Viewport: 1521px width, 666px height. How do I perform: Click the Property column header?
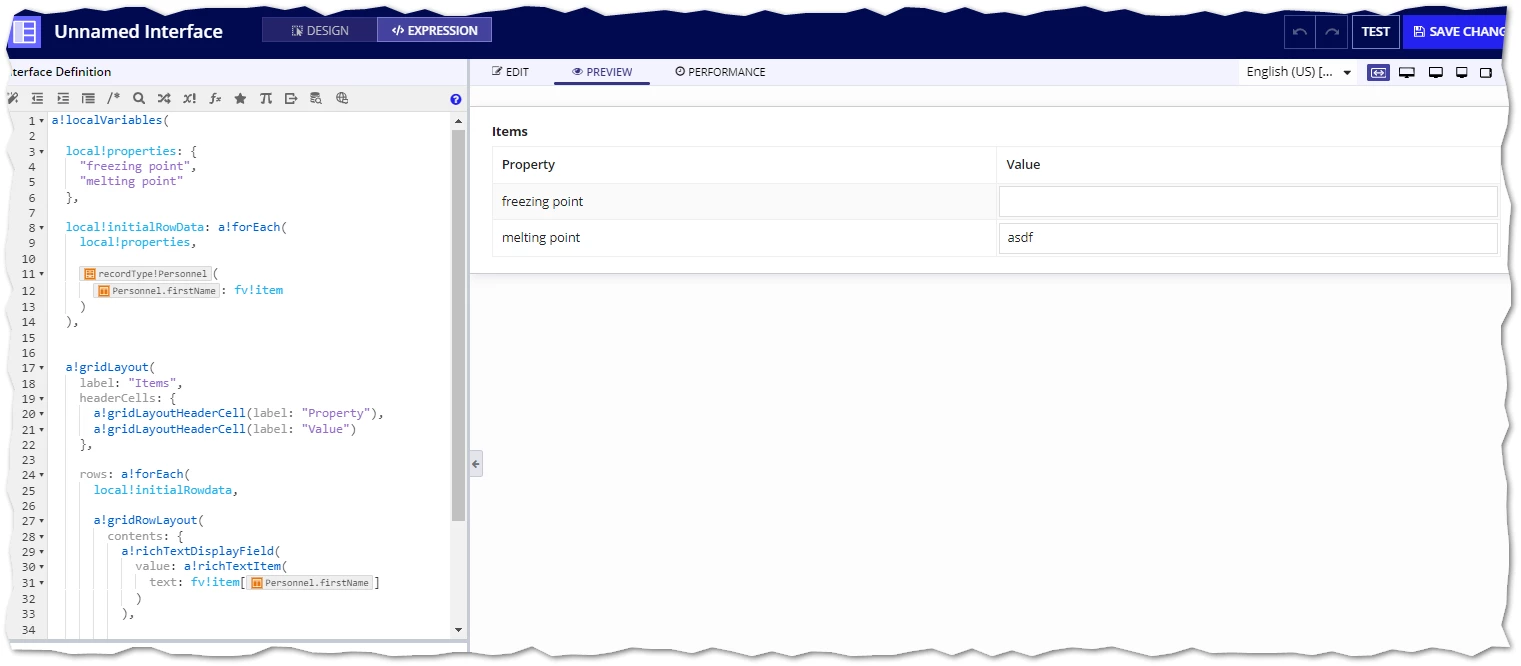point(744,165)
